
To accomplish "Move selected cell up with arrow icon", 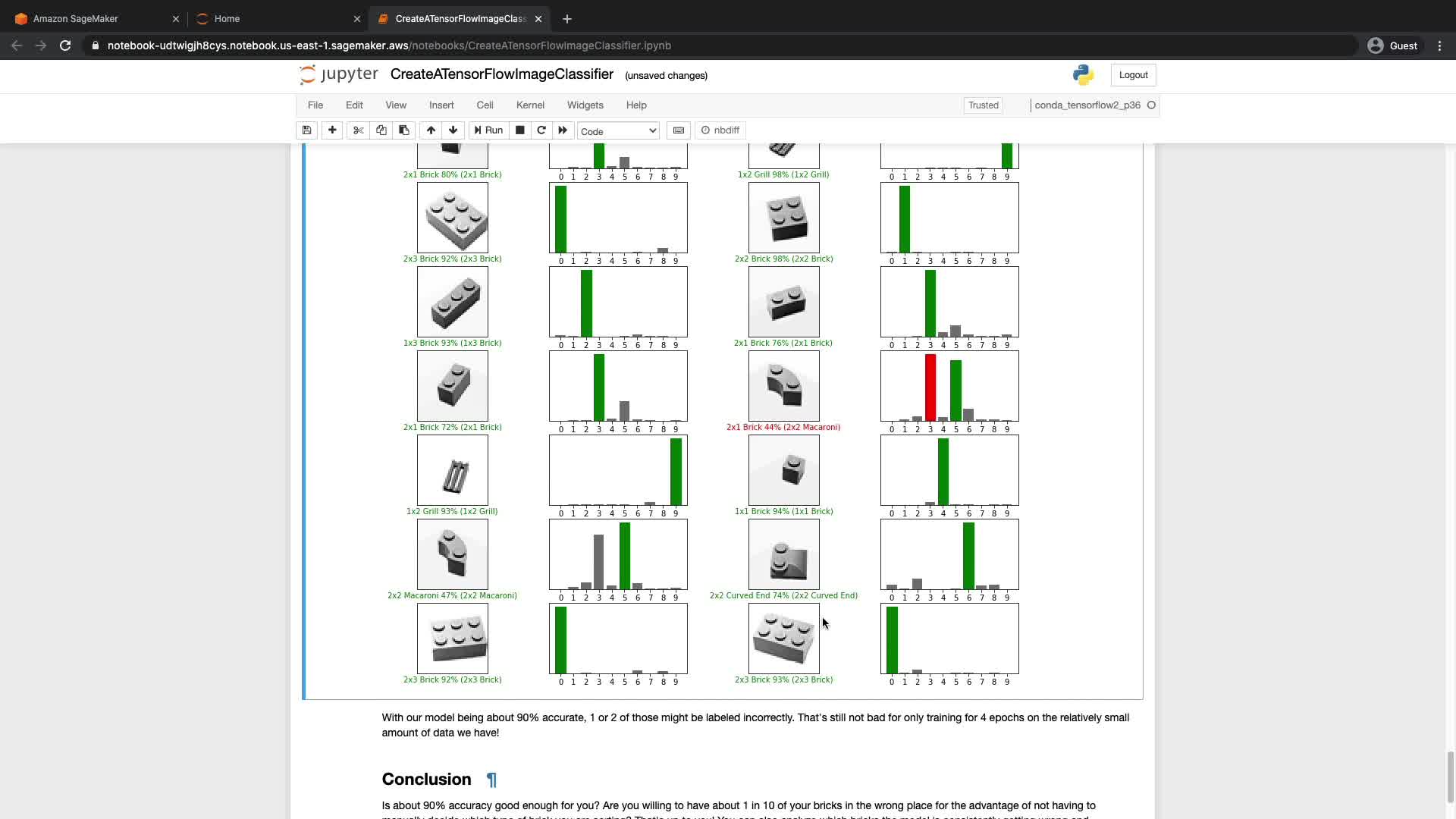I will (x=431, y=130).
